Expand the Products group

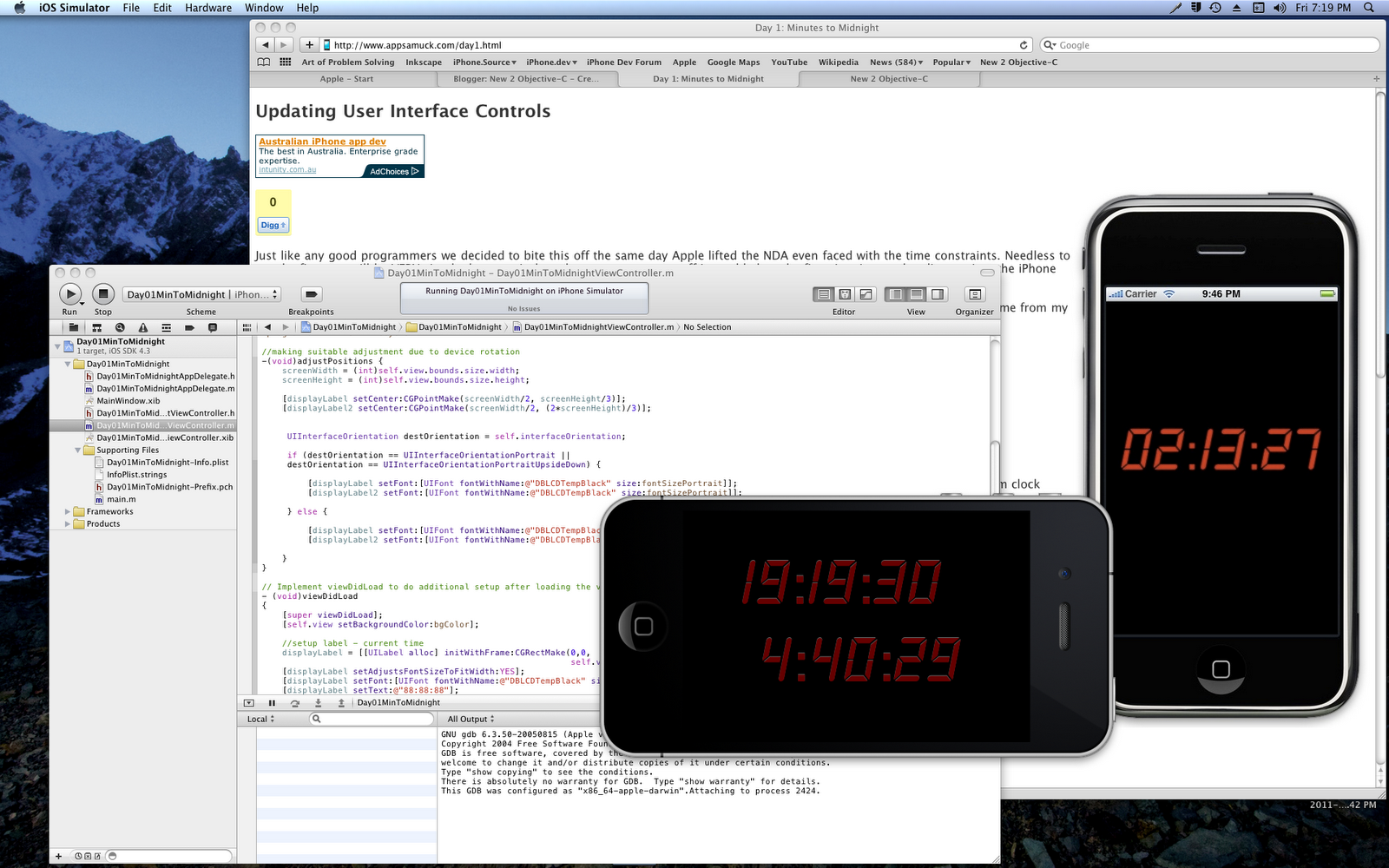click(68, 523)
